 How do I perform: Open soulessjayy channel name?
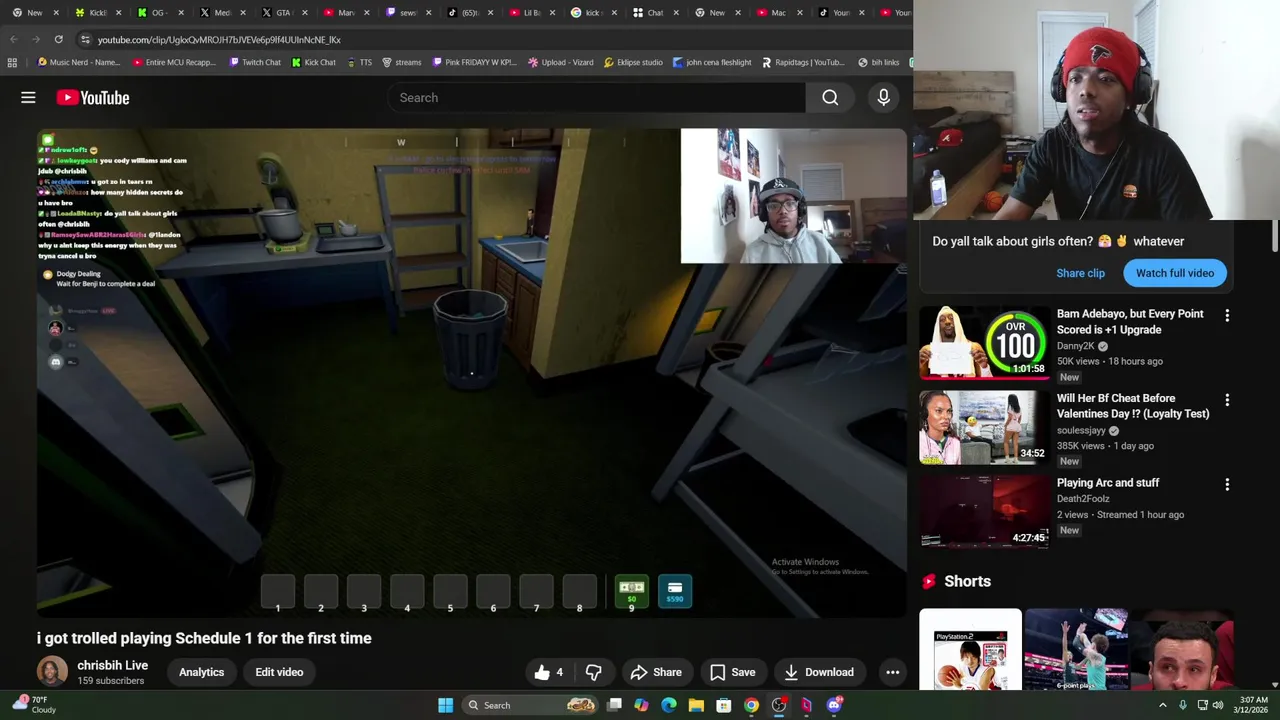(x=1081, y=430)
